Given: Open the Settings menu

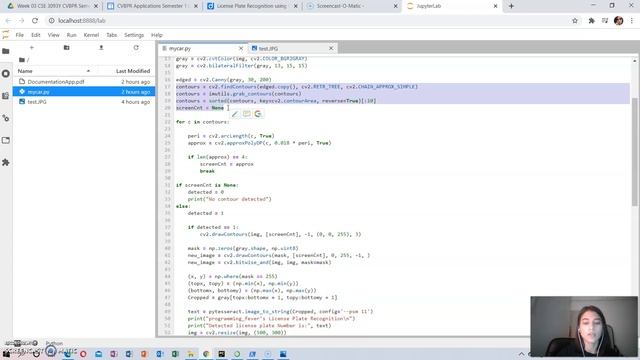Looking at the screenshot, I should 134,35.
